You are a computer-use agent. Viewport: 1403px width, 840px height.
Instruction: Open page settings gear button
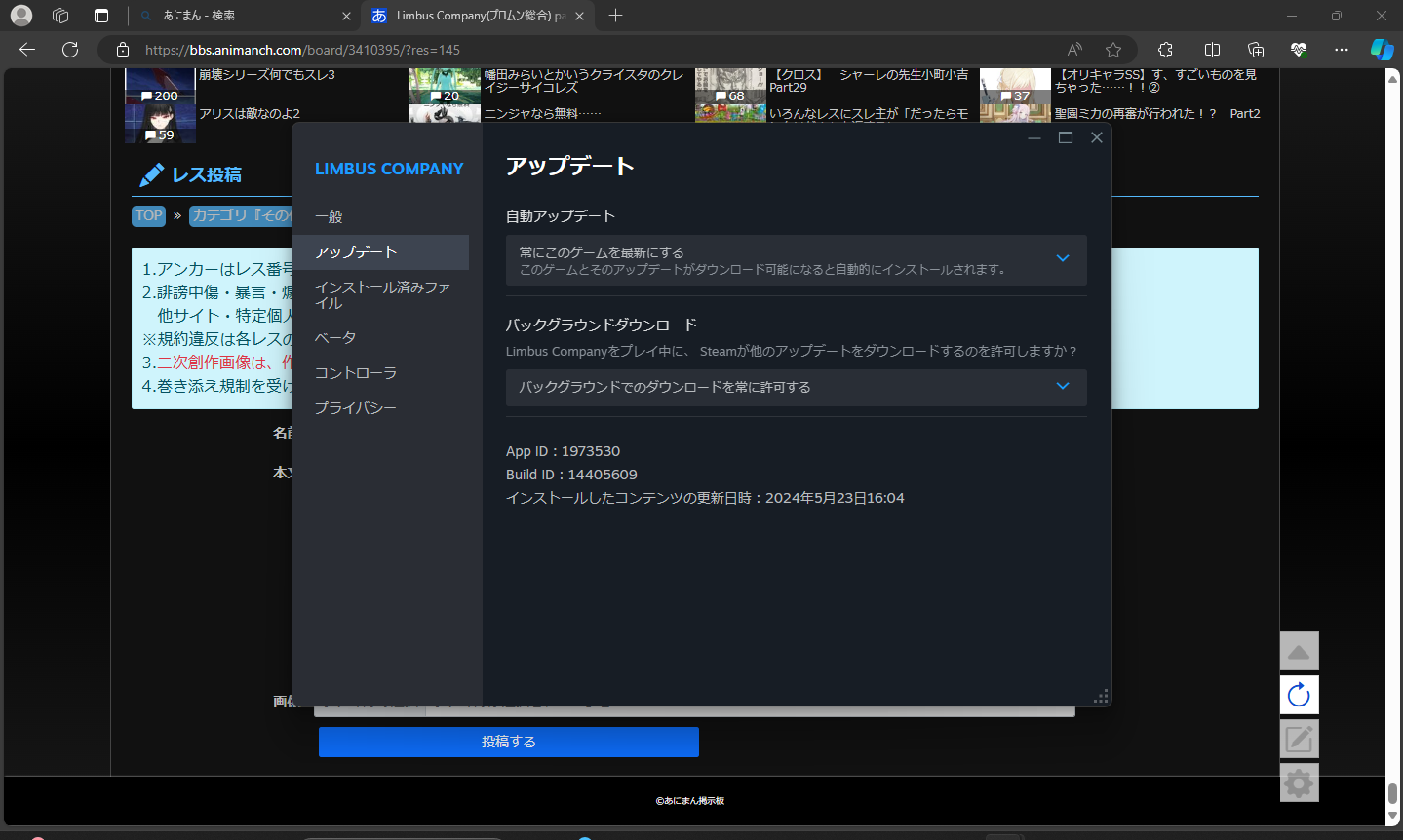click(1299, 783)
